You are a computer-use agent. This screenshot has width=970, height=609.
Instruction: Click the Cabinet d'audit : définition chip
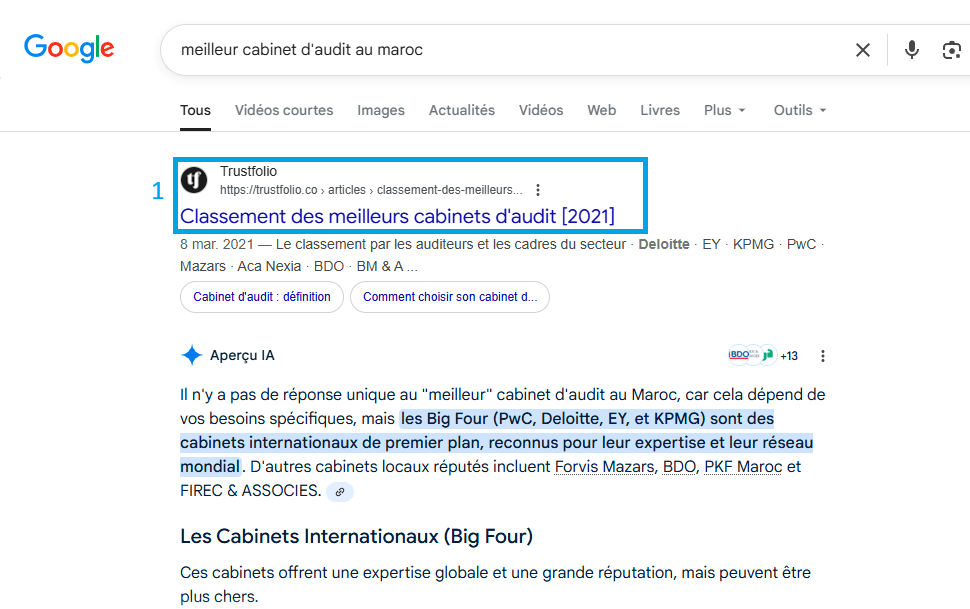(262, 297)
